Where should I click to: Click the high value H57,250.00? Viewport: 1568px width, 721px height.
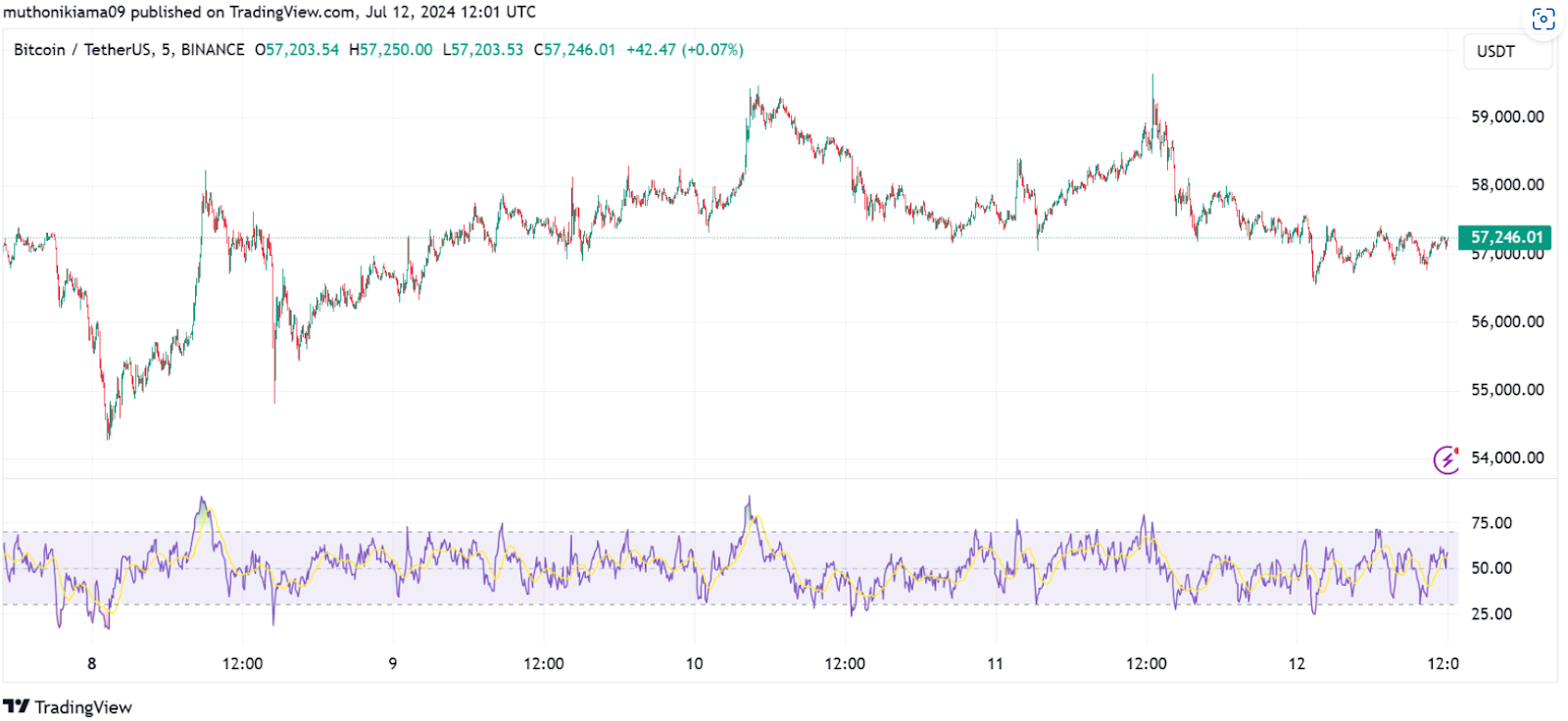pos(390,49)
